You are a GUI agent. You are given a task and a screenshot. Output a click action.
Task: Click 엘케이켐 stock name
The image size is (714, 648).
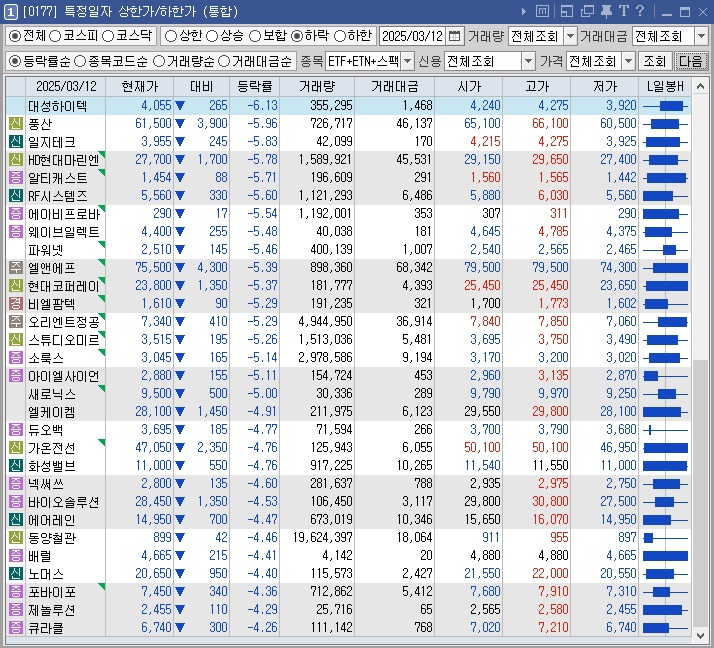[51, 412]
